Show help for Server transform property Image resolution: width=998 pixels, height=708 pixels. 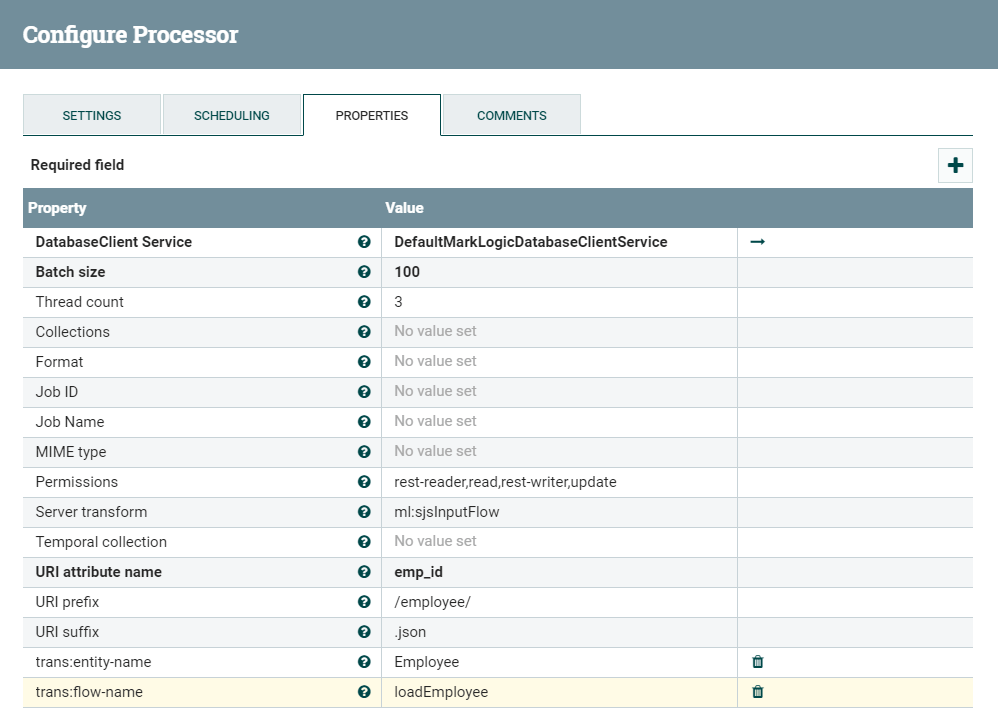point(364,511)
